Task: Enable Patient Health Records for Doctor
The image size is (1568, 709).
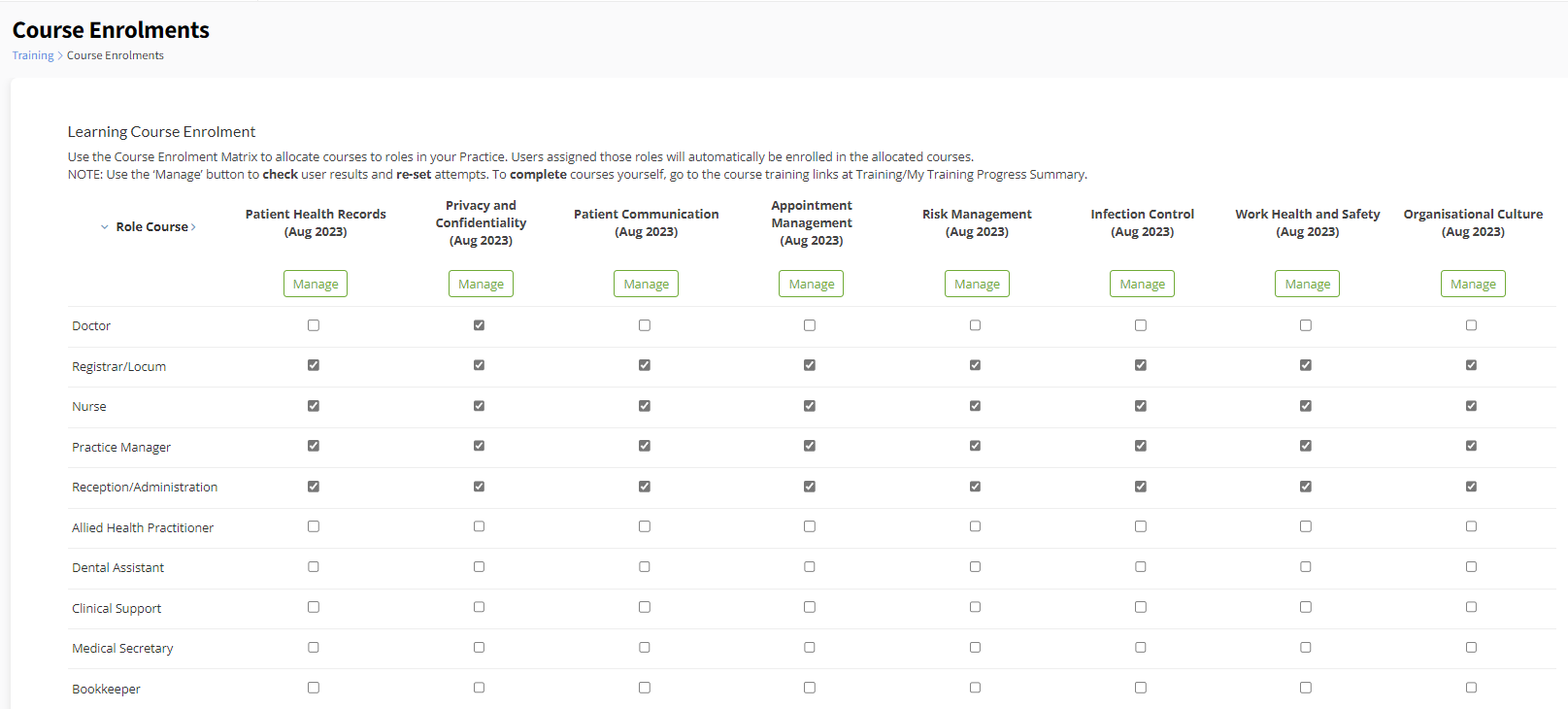Action: tap(314, 325)
